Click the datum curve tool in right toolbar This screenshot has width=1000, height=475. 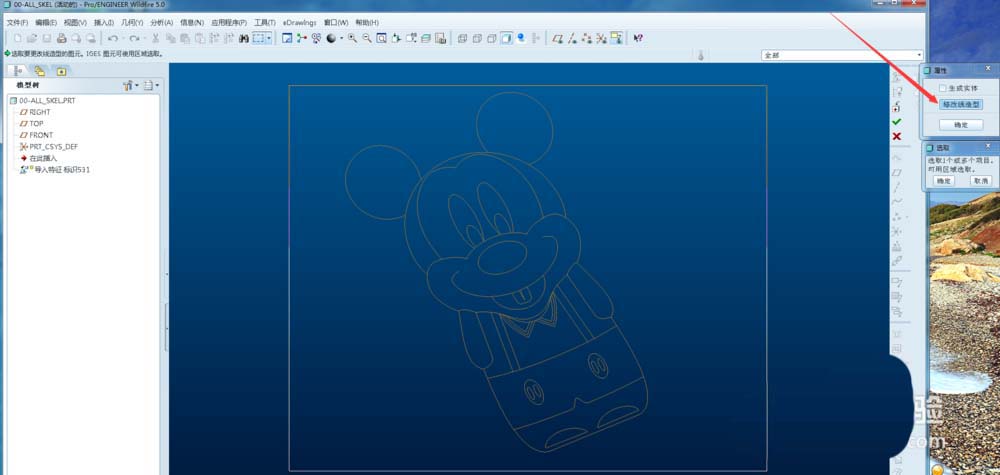[897, 202]
